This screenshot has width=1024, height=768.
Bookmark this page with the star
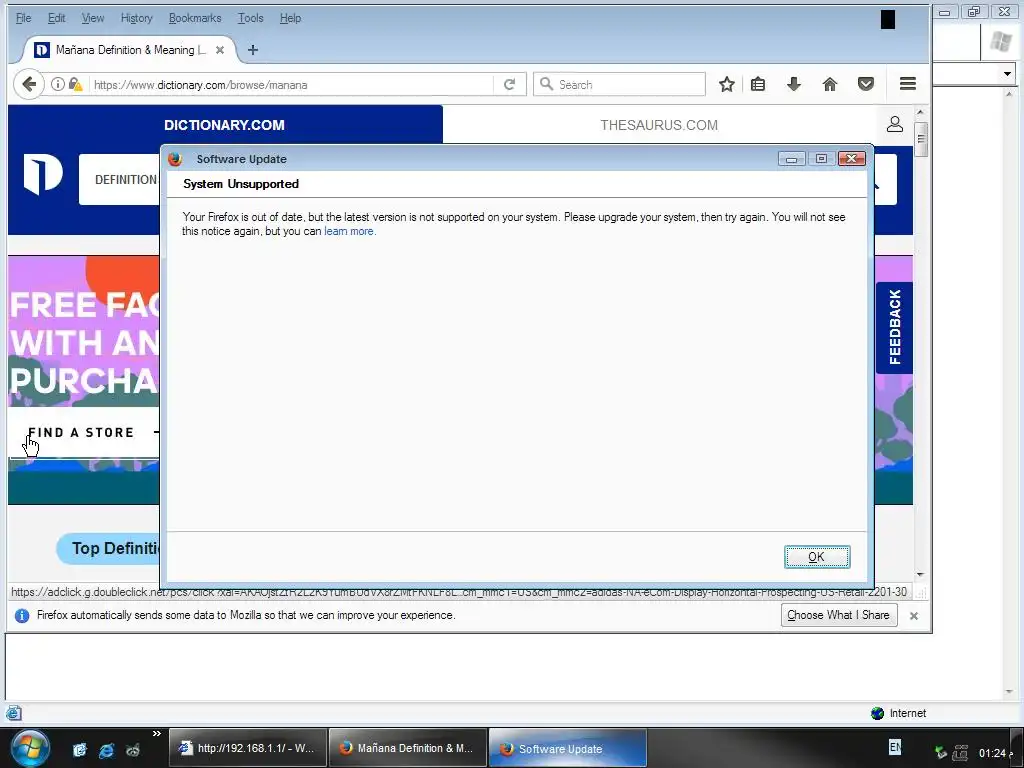pyautogui.click(x=727, y=84)
